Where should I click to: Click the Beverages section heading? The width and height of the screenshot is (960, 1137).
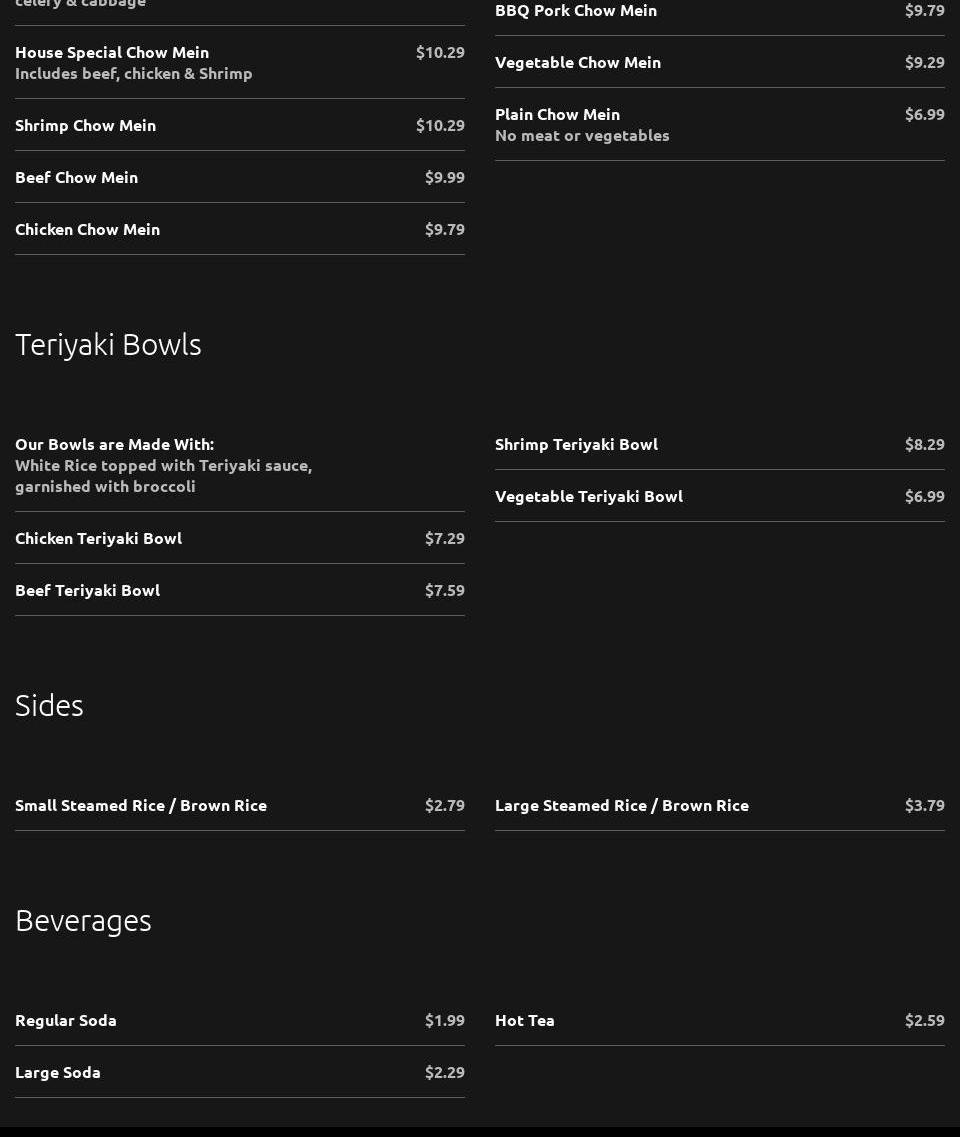pyautogui.click(x=83, y=920)
